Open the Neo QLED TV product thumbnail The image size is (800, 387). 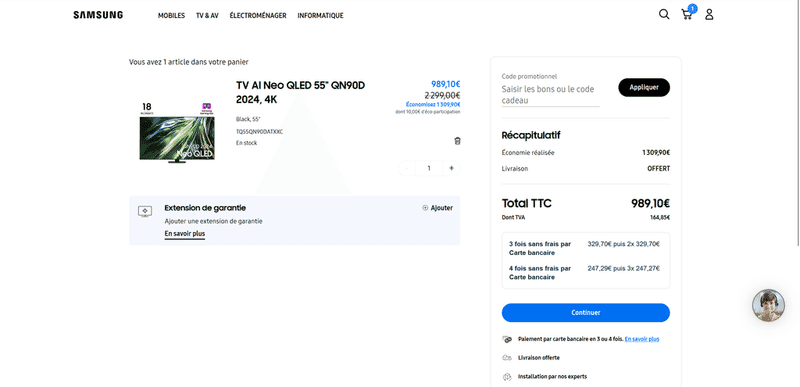pos(177,133)
